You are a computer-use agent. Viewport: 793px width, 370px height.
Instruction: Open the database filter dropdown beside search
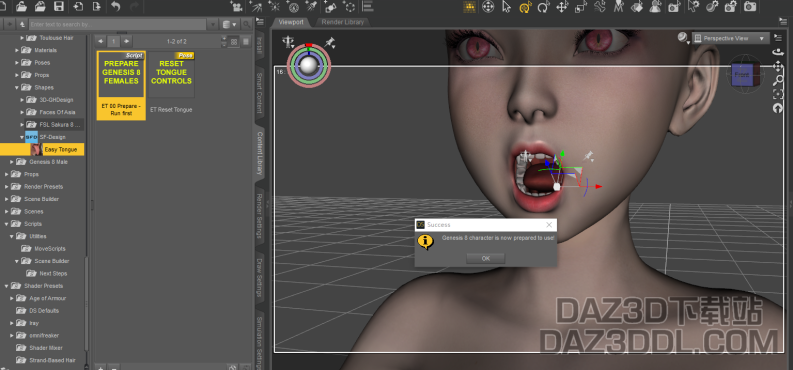point(229,24)
